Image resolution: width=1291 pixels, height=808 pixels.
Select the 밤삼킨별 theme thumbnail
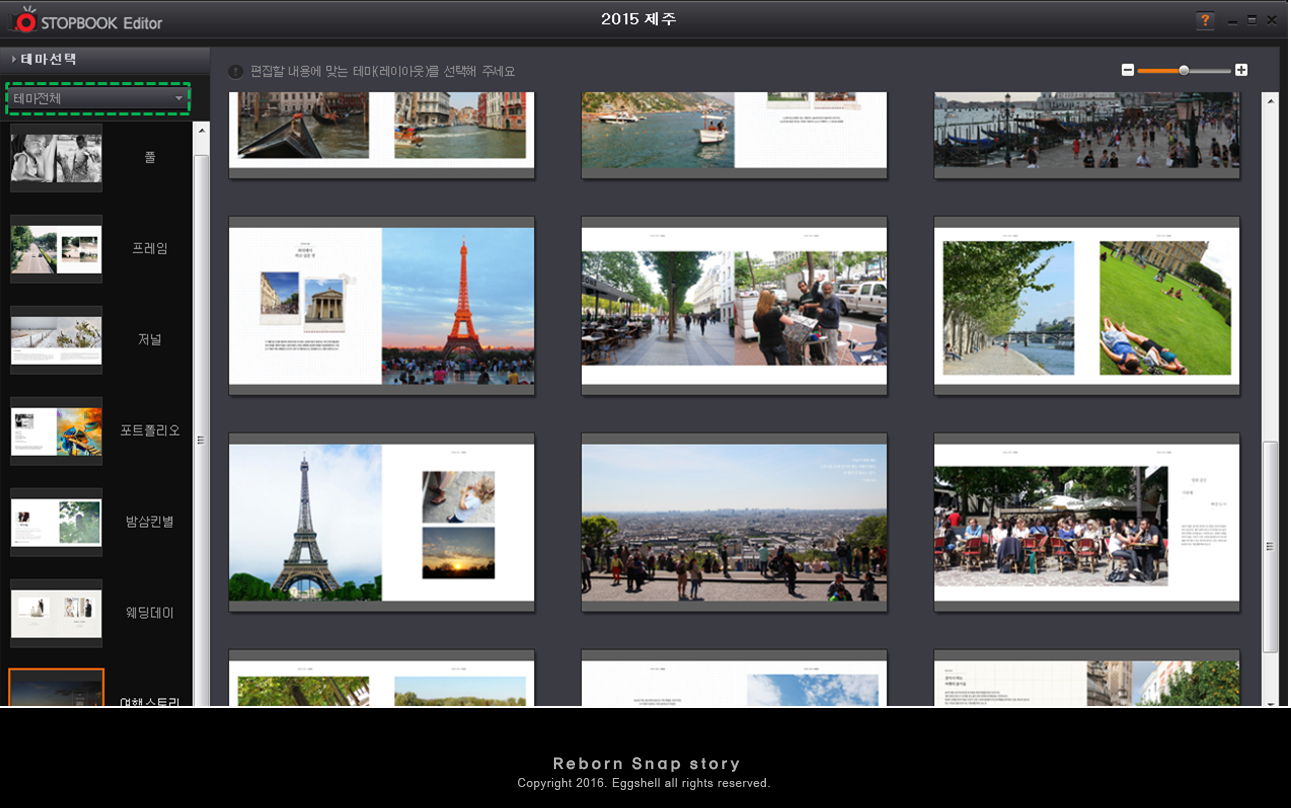pos(56,522)
